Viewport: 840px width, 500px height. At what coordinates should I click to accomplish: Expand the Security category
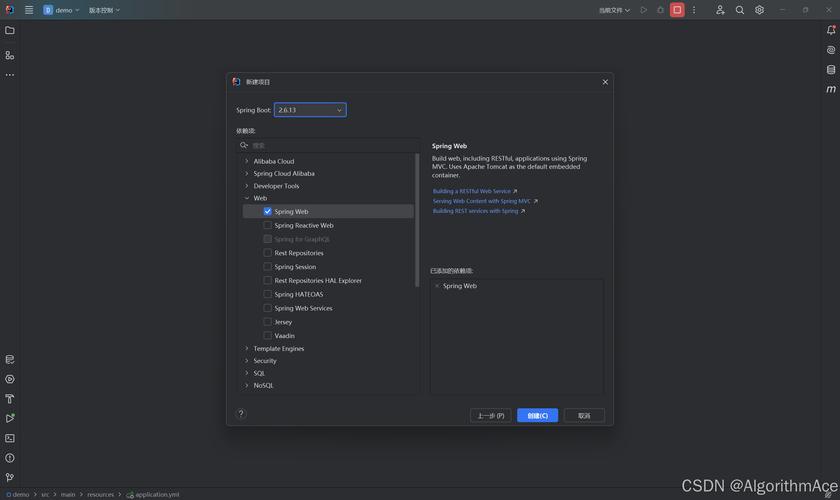pyautogui.click(x=246, y=361)
